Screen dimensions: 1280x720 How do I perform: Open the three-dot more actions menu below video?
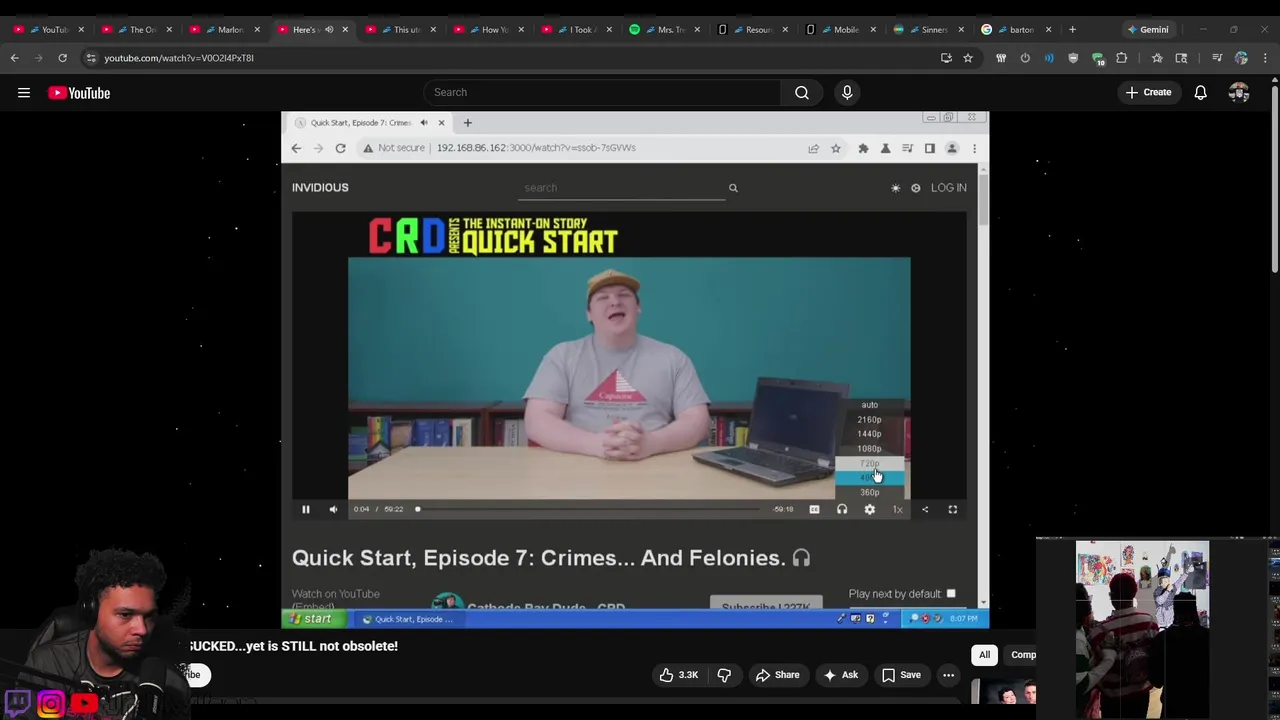(948, 675)
